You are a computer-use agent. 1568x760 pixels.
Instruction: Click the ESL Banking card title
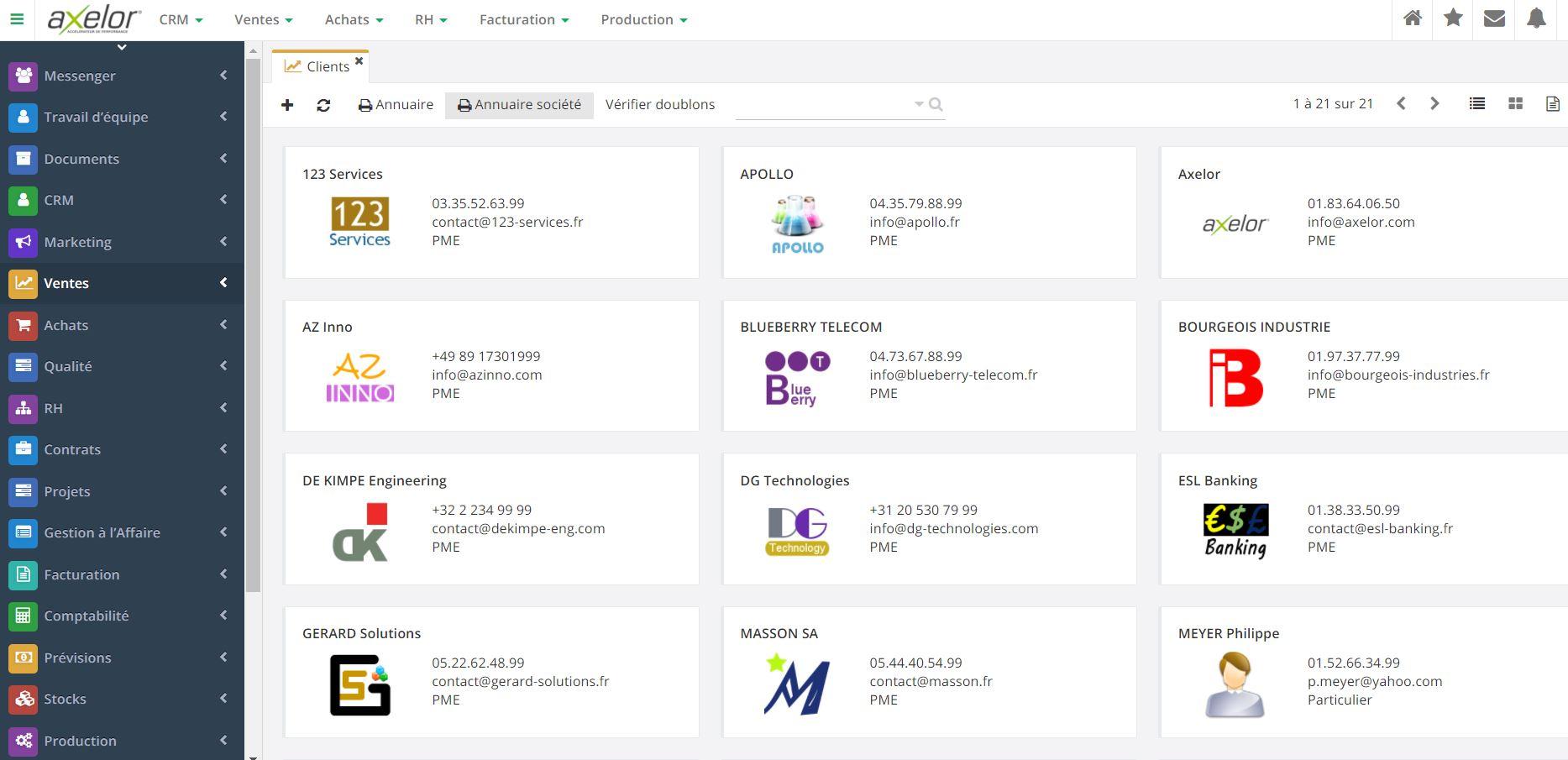tap(1218, 480)
